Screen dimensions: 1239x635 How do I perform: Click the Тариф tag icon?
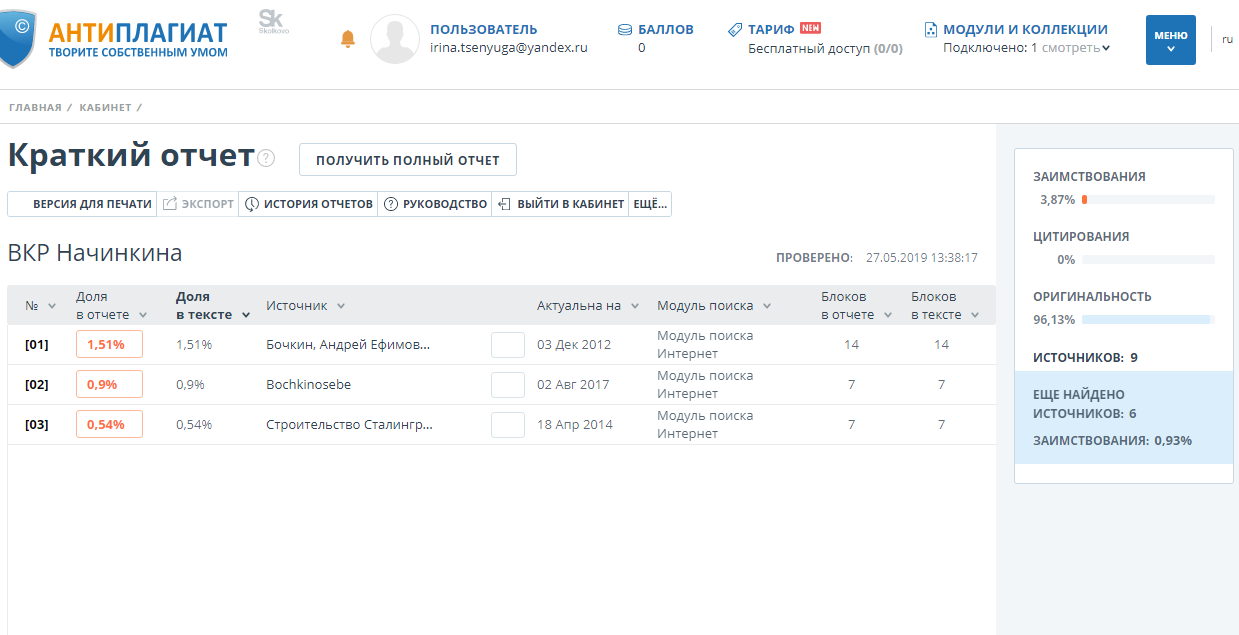tap(735, 30)
